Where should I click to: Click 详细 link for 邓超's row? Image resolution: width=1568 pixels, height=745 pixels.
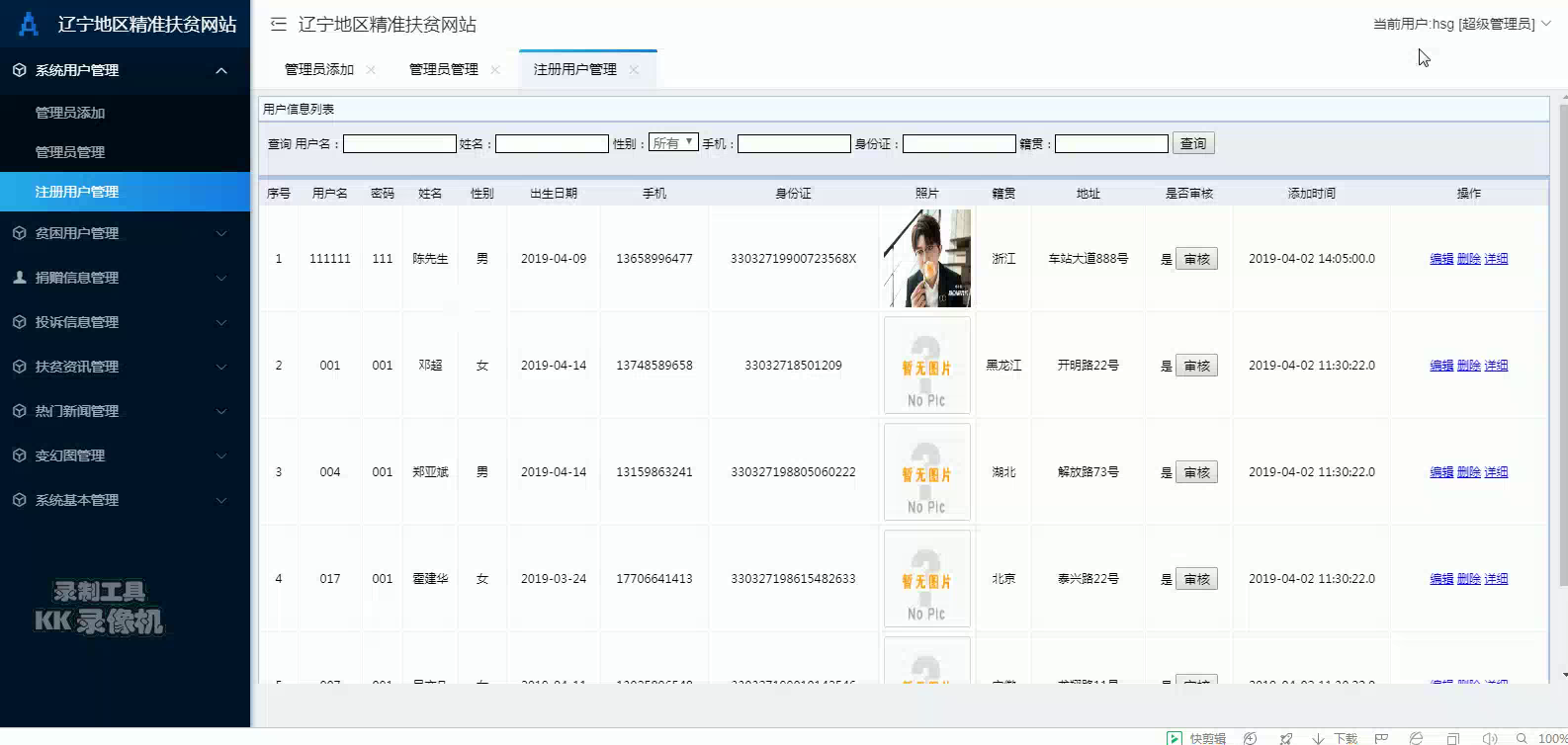tap(1496, 366)
